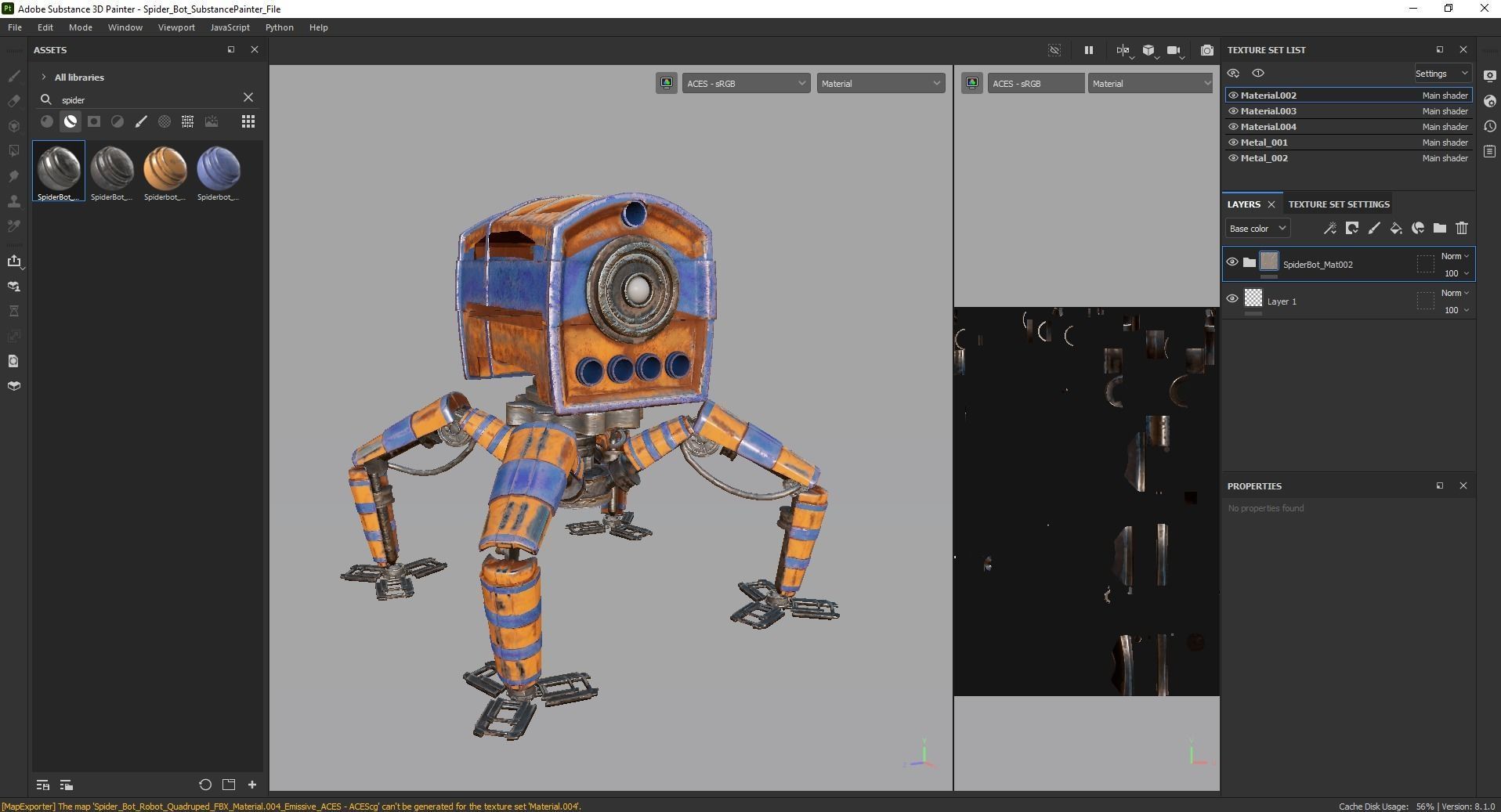Filter assets by Brushes
The width and height of the screenshot is (1501, 812).
coord(141,121)
